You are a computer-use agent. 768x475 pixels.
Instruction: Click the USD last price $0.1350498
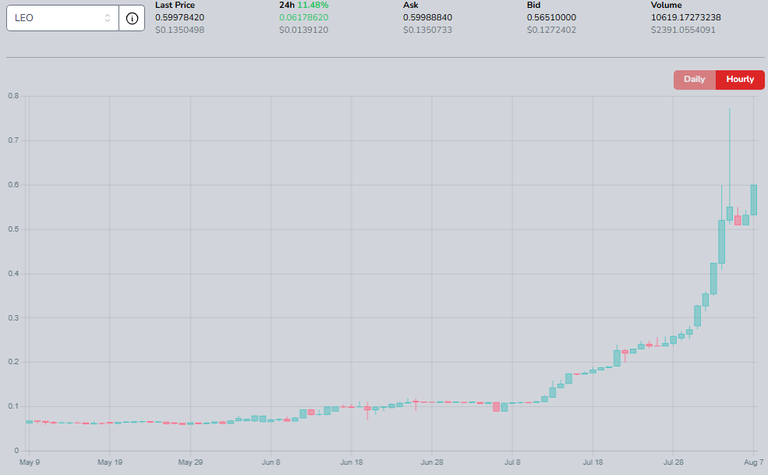point(180,30)
